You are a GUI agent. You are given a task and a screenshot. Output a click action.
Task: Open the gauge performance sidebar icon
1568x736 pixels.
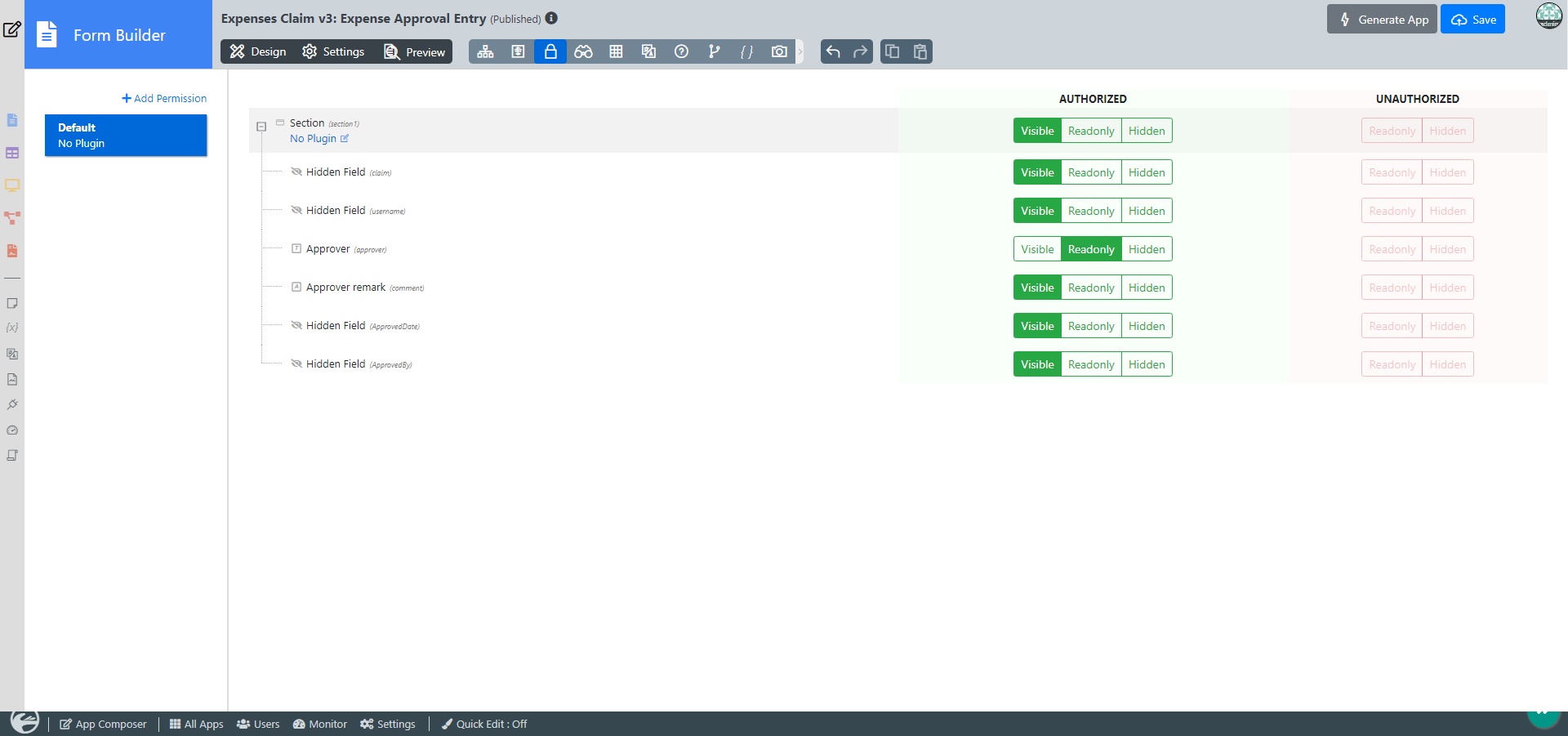tap(12, 430)
